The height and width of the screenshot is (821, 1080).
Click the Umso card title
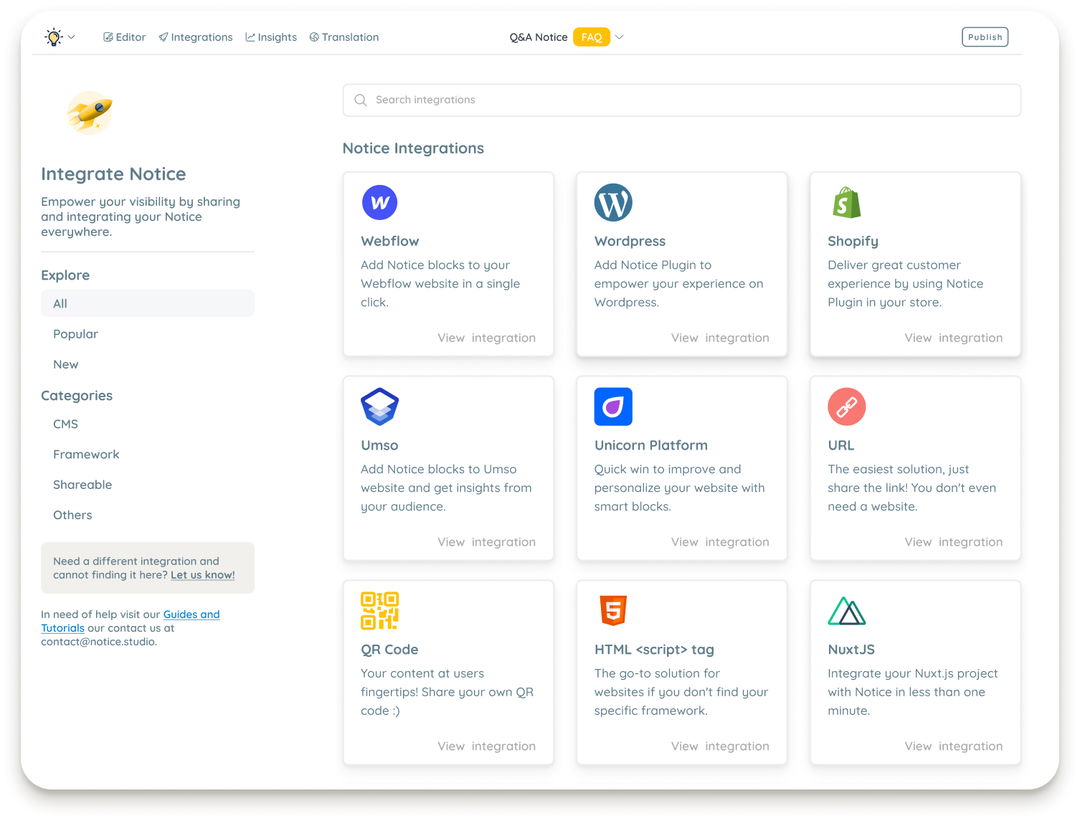[380, 446]
